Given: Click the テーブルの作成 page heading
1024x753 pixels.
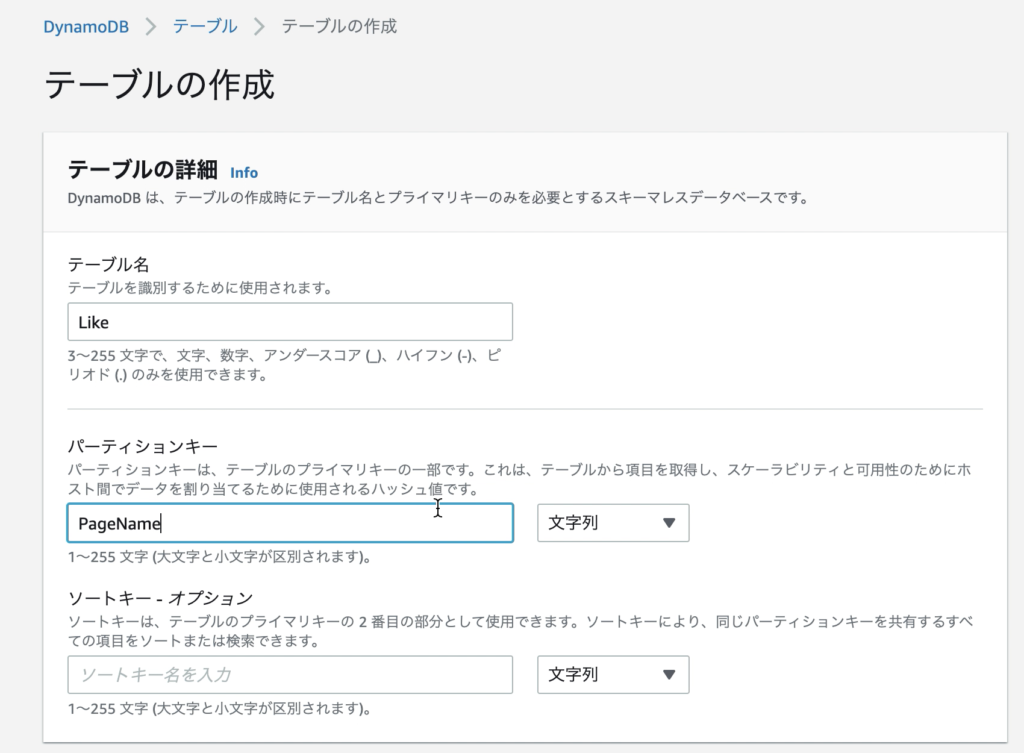Looking at the screenshot, I should 159,85.
